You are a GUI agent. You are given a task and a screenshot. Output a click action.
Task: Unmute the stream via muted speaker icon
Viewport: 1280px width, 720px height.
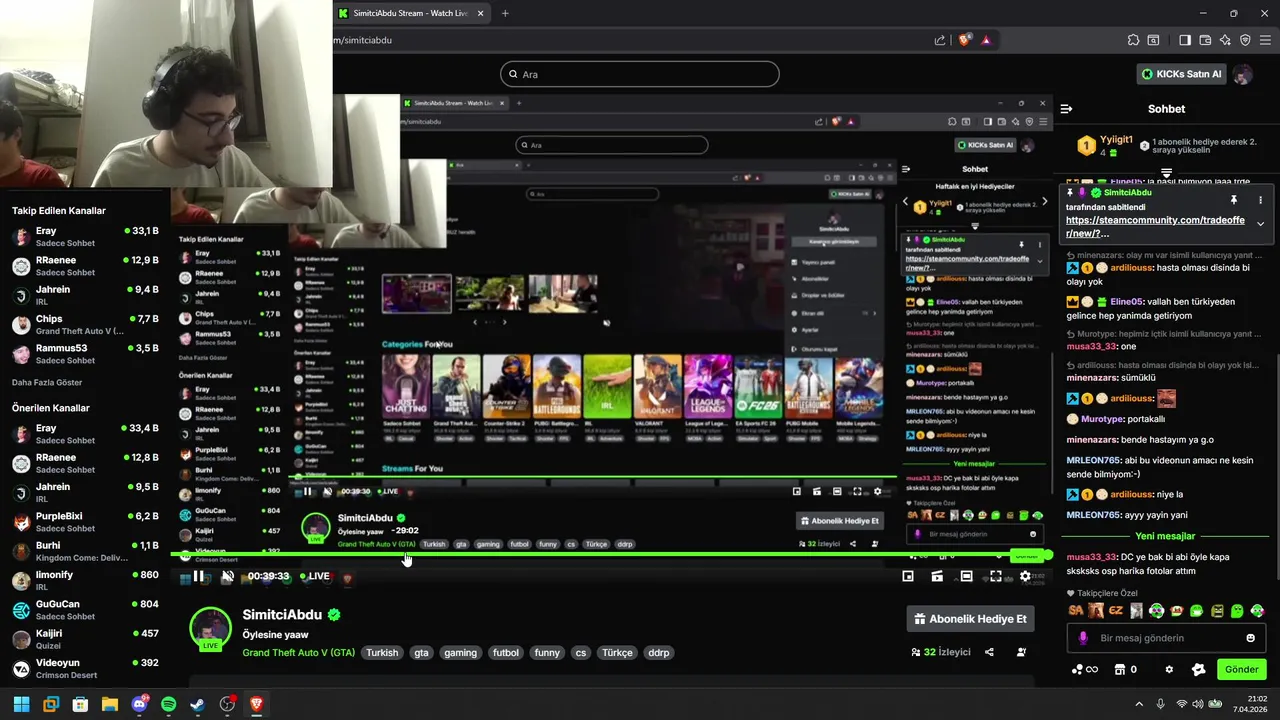tap(228, 576)
